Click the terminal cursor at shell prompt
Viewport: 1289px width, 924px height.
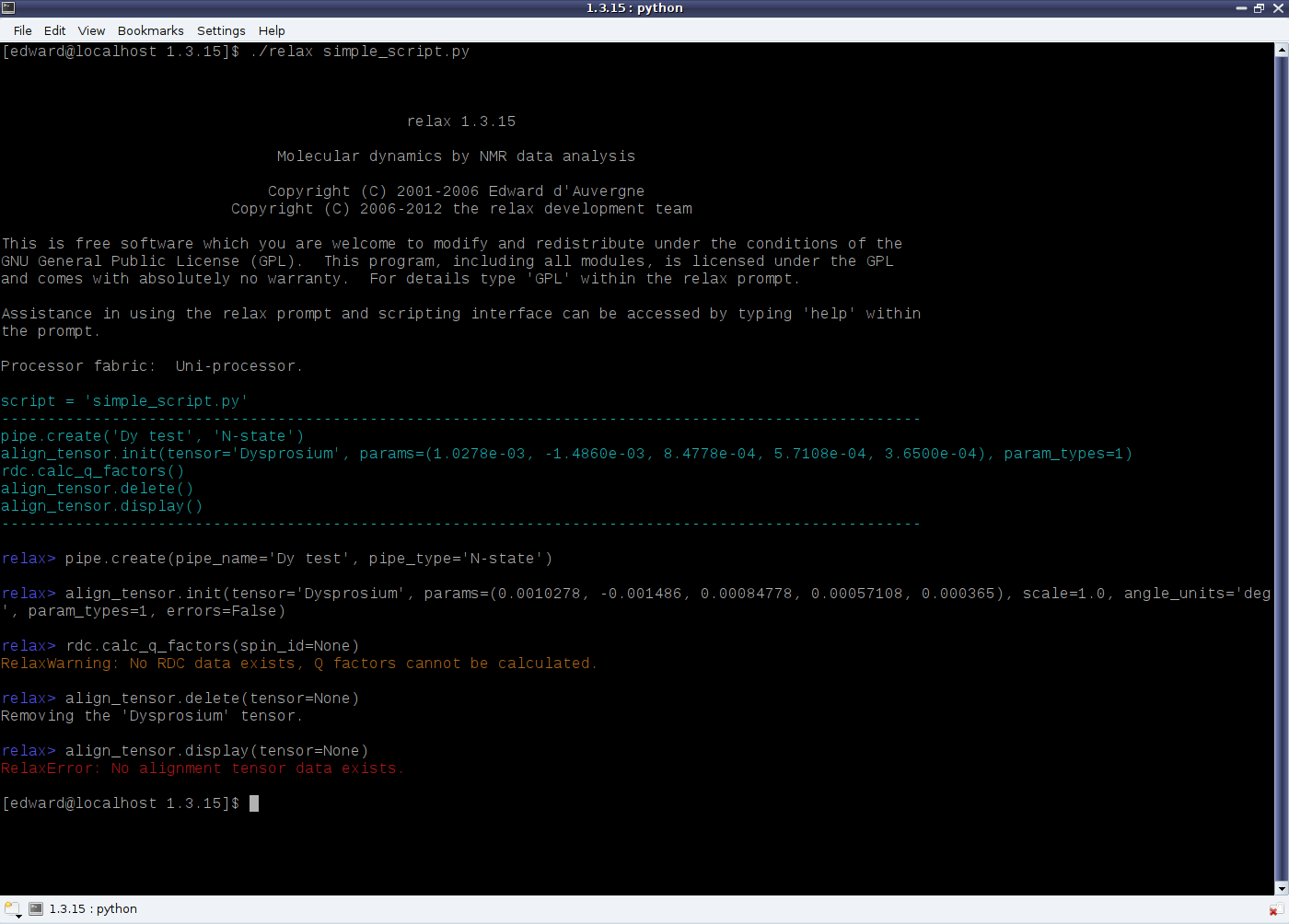point(254,803)
